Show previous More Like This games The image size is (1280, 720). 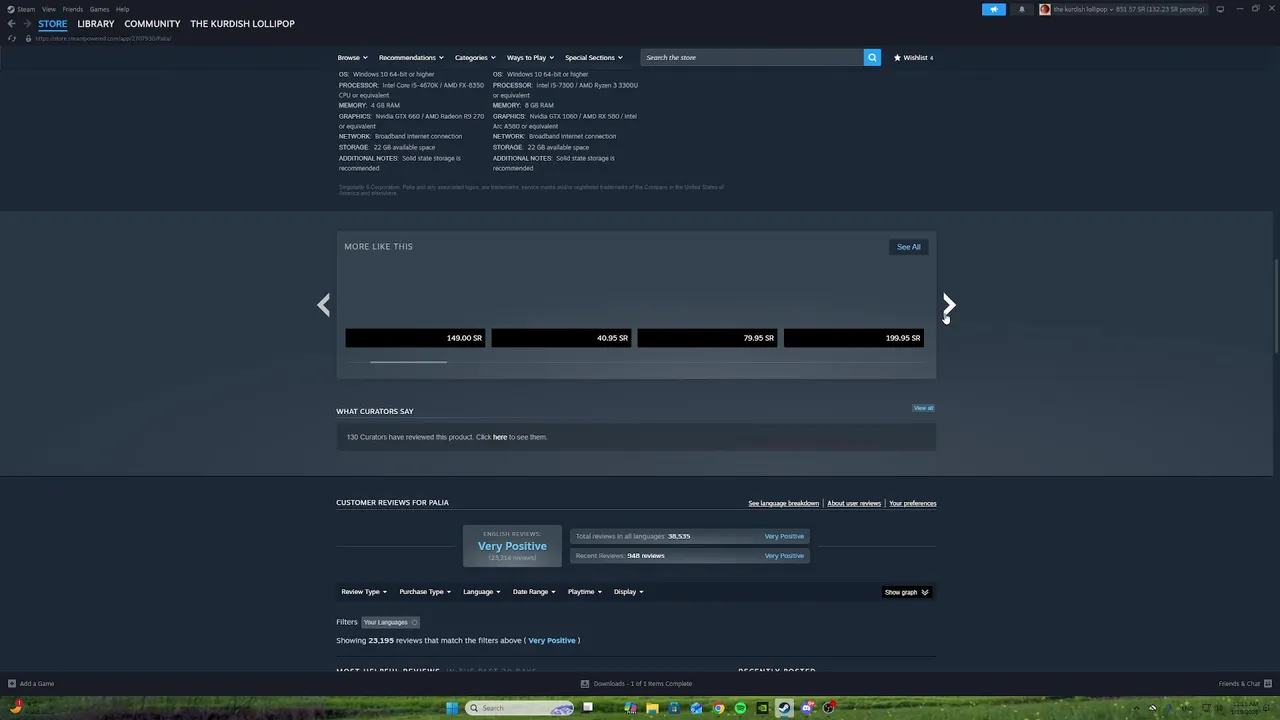click(323, 304)
